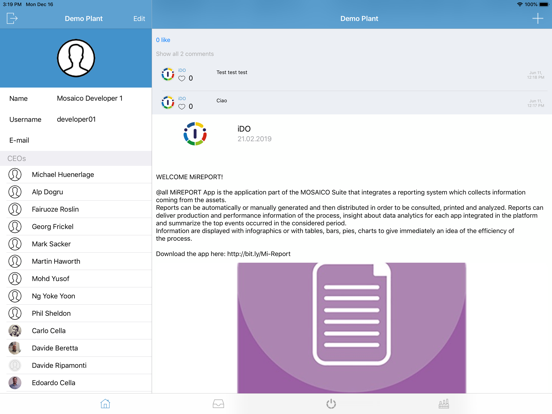Open the iDO post author name
The image size is (552, 414).
244,129
